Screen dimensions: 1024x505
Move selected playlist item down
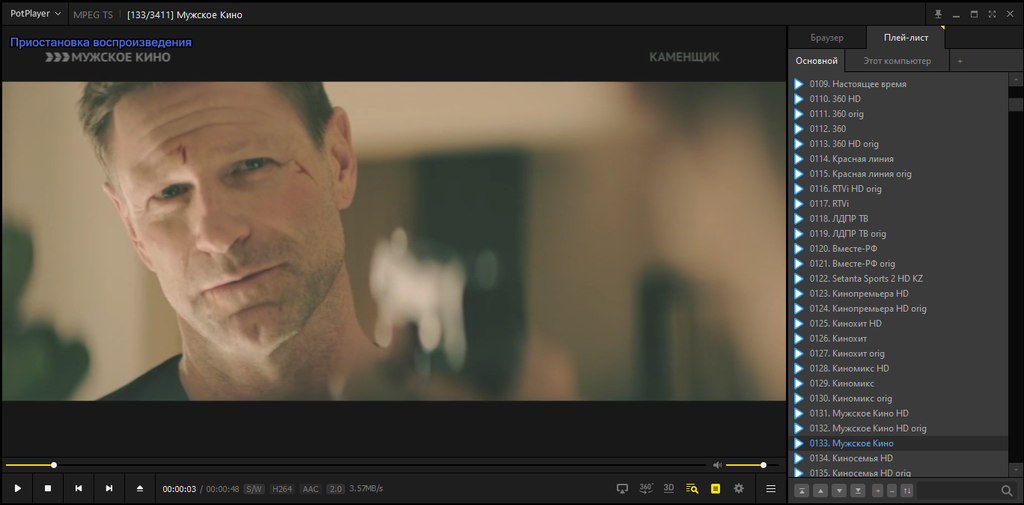(x=840, y=490)
